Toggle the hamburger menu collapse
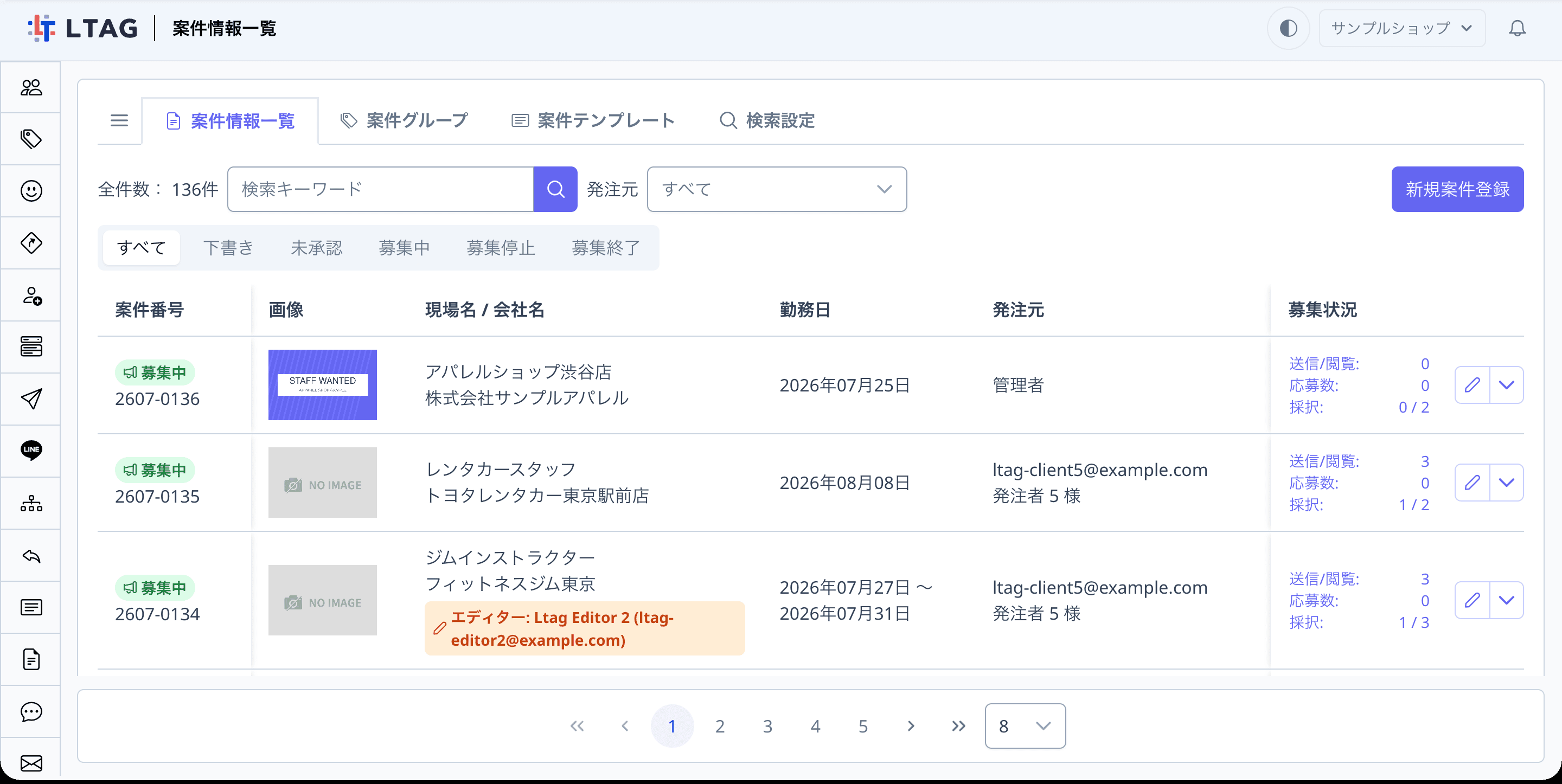1562x784 pixels. click(119, 121)
